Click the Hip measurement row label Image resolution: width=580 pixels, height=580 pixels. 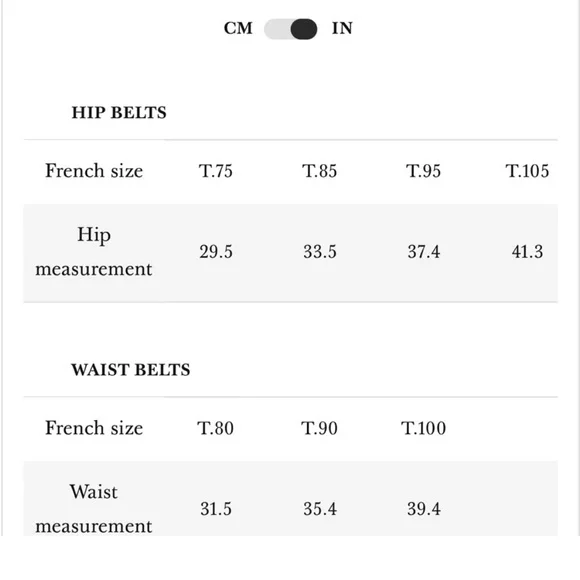(x=94, y=252)
